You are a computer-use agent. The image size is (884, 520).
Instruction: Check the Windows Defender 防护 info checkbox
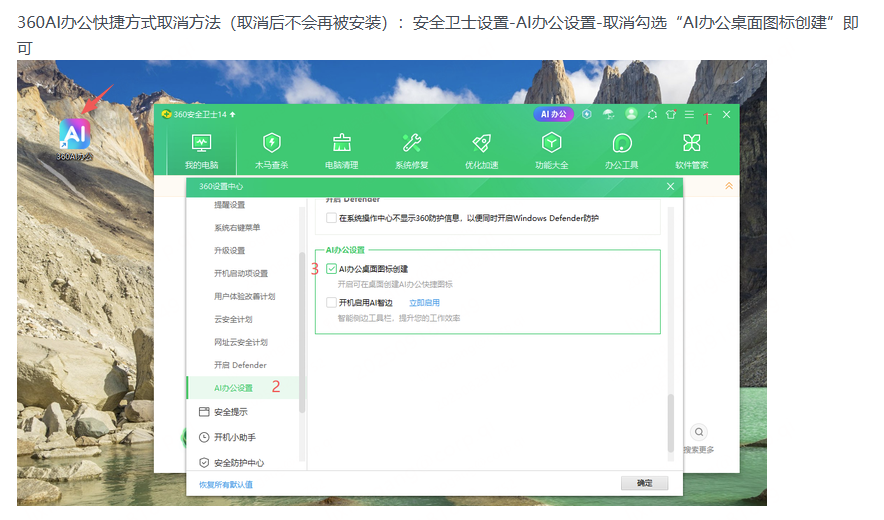coord(331,218)
